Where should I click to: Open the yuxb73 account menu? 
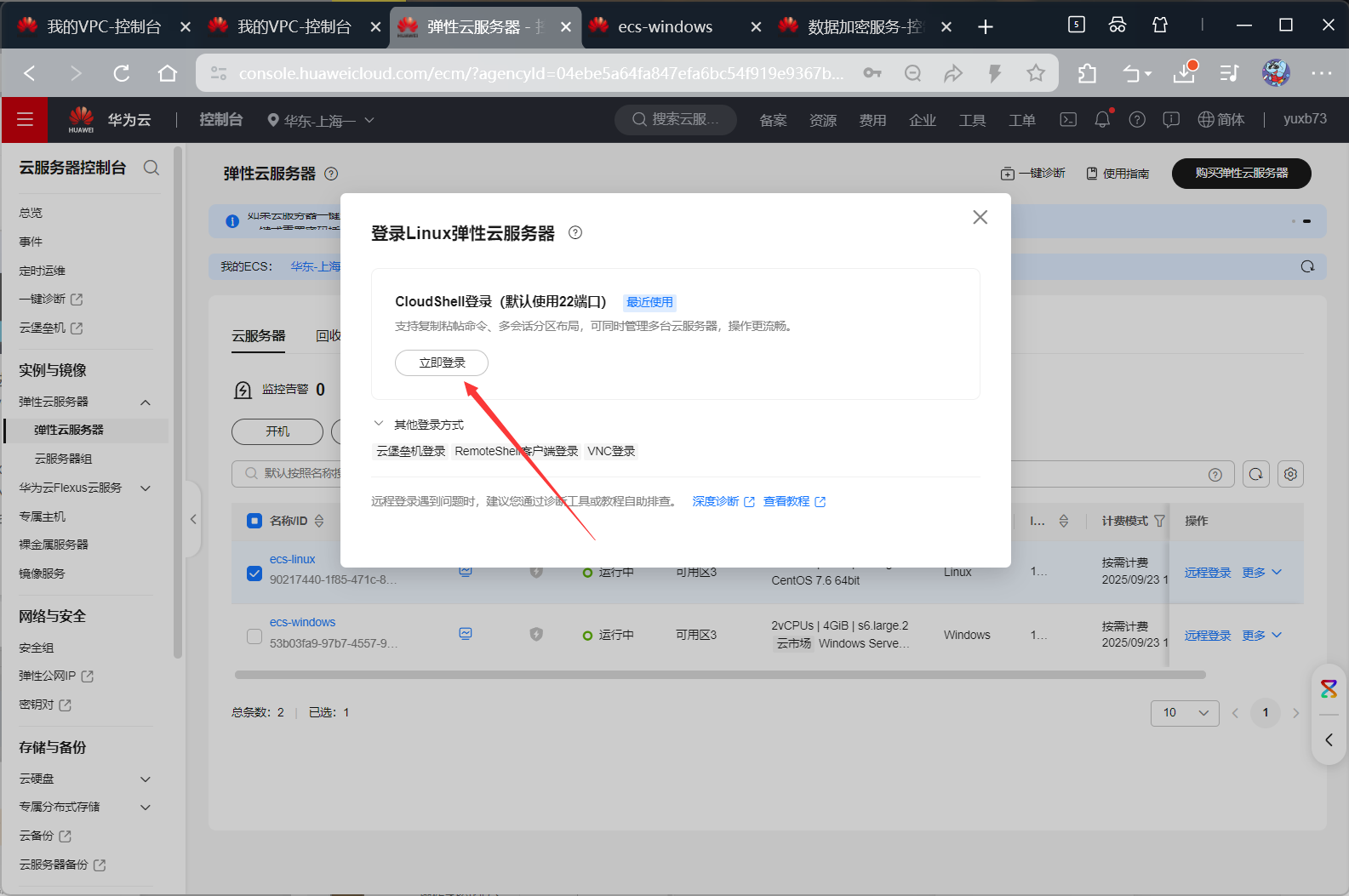point(1305,119)
